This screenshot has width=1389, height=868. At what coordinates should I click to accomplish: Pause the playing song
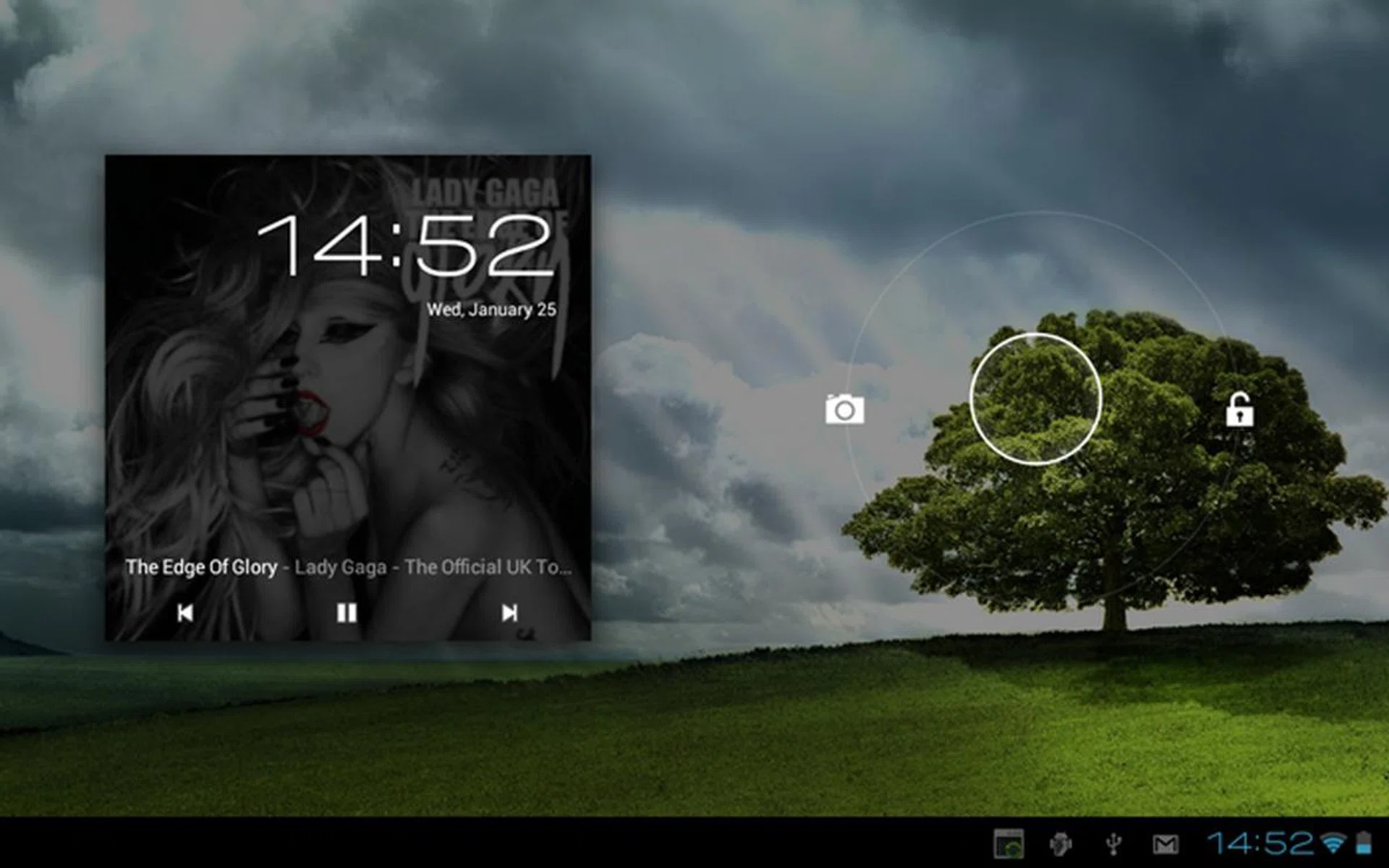pos(347,613)
